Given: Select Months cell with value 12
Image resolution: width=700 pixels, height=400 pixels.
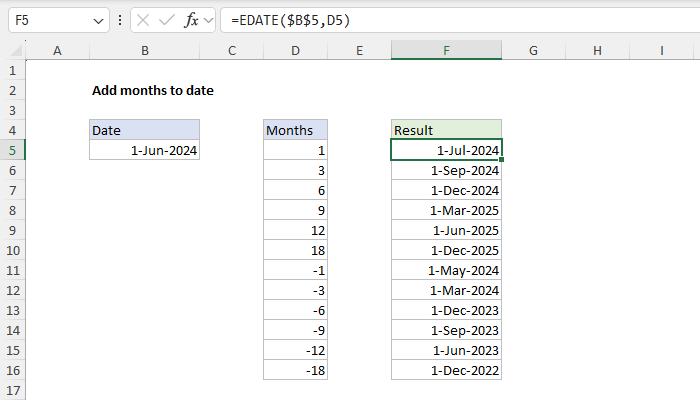Looking at the screenshot, I should pos(296,230).
